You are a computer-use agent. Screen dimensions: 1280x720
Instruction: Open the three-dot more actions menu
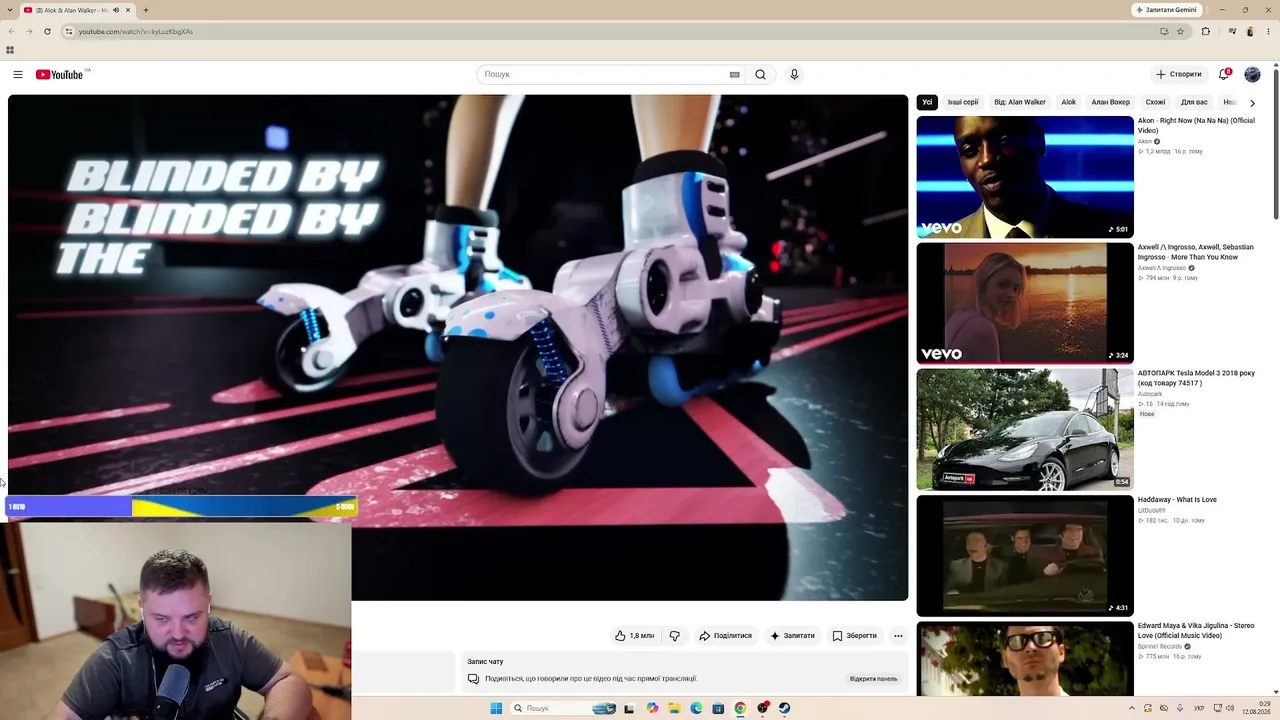tap(898, 635)
